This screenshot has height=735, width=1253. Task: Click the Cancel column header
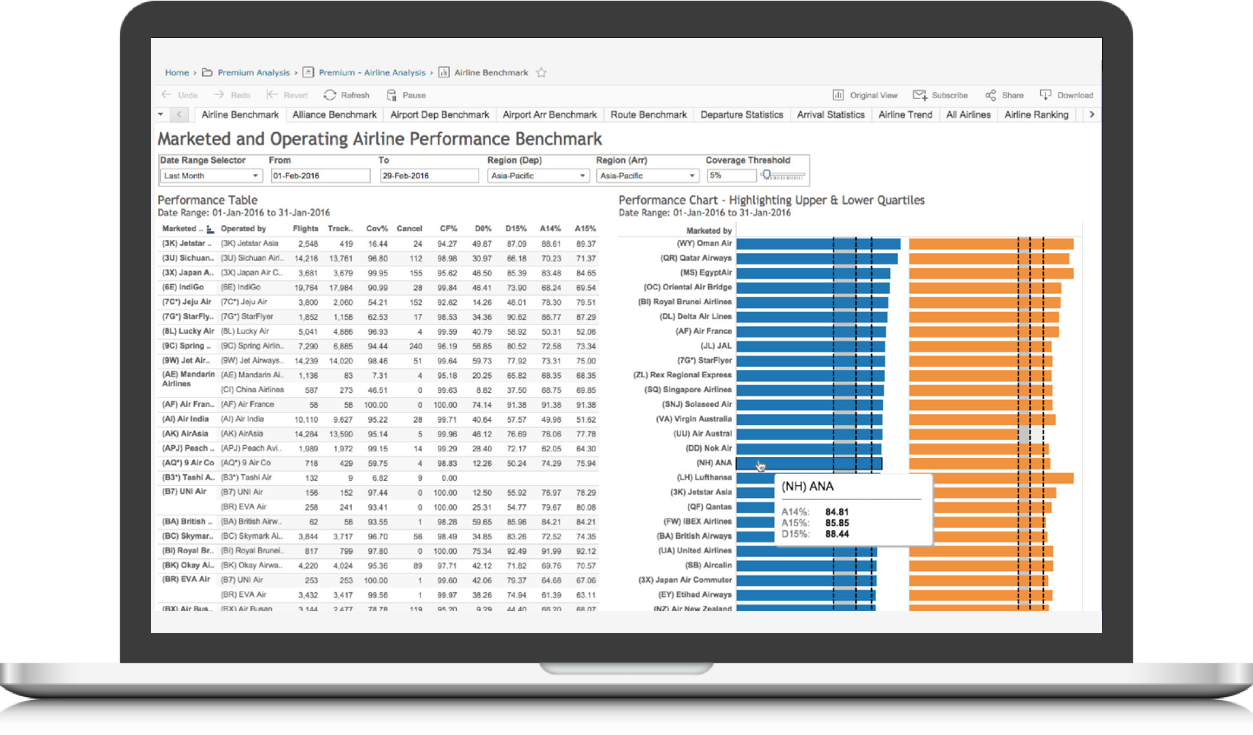coord(409,229)
